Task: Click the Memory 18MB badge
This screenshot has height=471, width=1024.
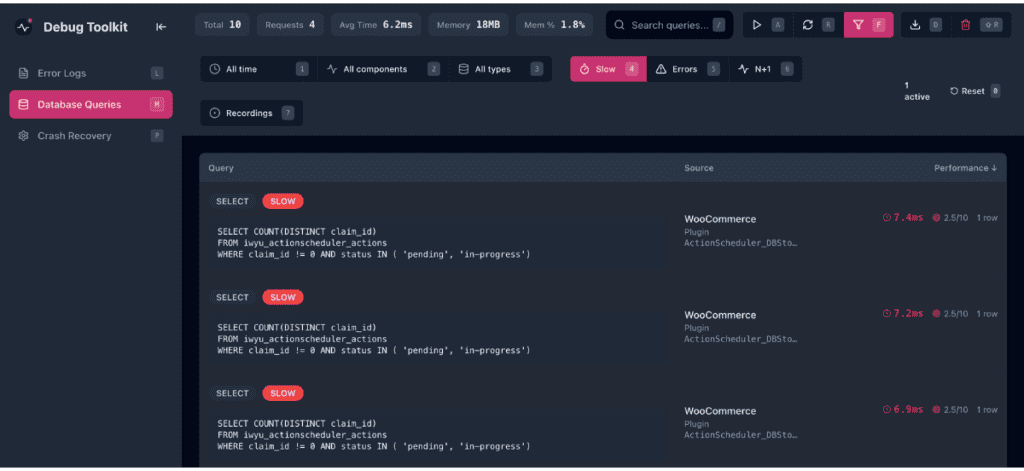Action: [x=468, y=25]
